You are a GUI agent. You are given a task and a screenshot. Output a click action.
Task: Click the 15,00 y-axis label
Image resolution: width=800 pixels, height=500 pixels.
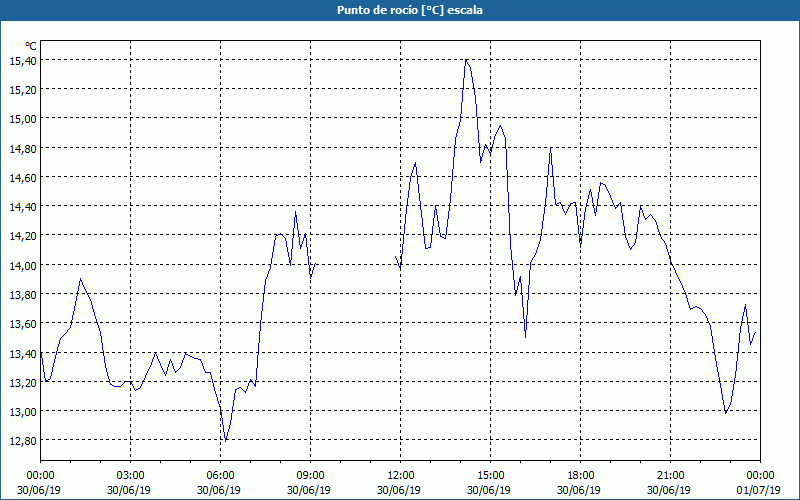22,119
